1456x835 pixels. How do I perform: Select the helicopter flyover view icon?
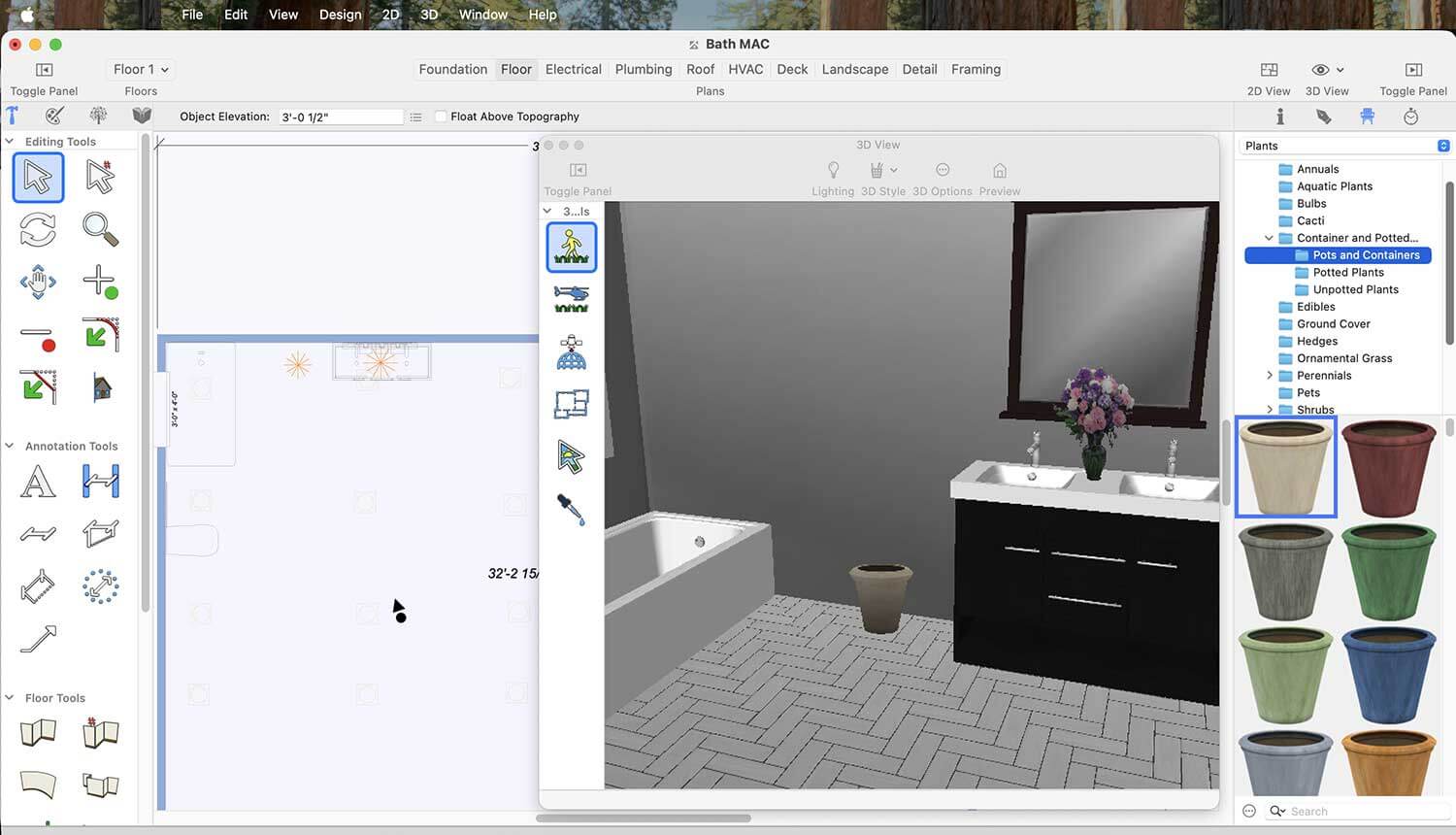(x=571, y=298)
